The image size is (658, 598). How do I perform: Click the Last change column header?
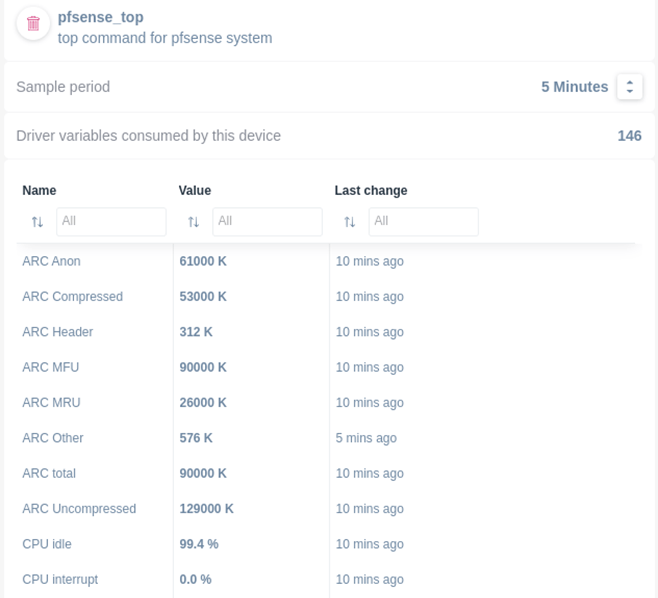[x=371, y=191]
